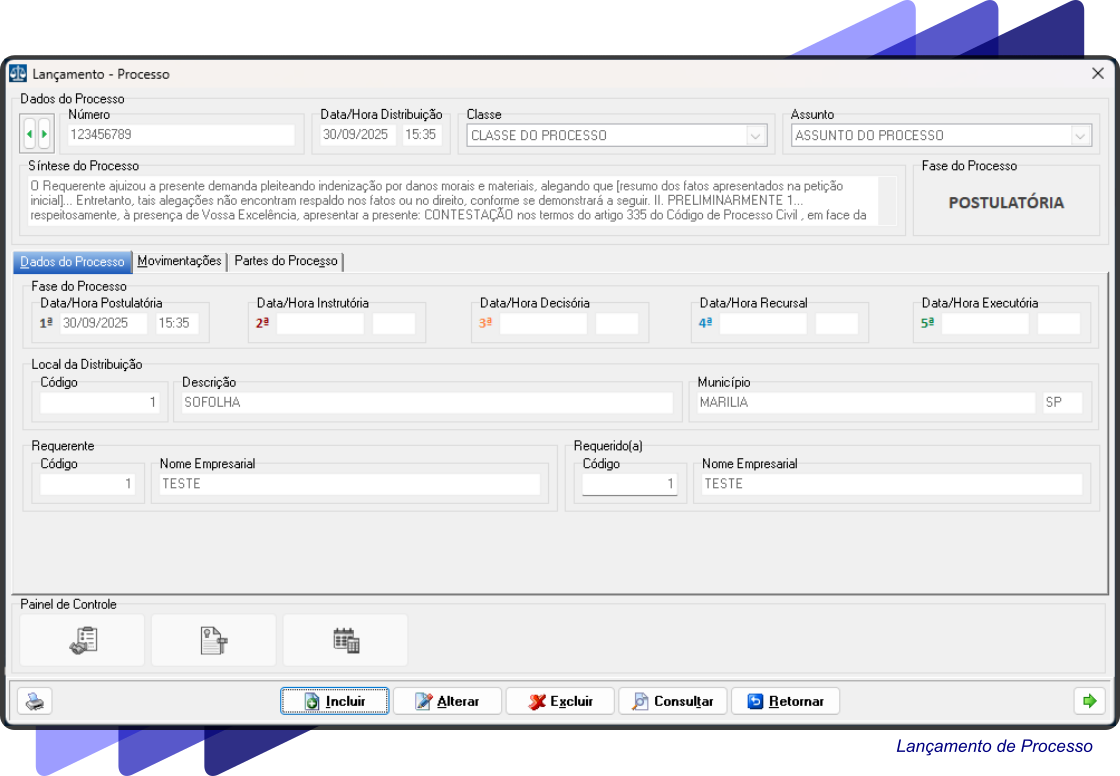The width and height of the screenshot is (1120, 776).
Task: Click the green arrow button at bottom right
Action: [1089, 701]
